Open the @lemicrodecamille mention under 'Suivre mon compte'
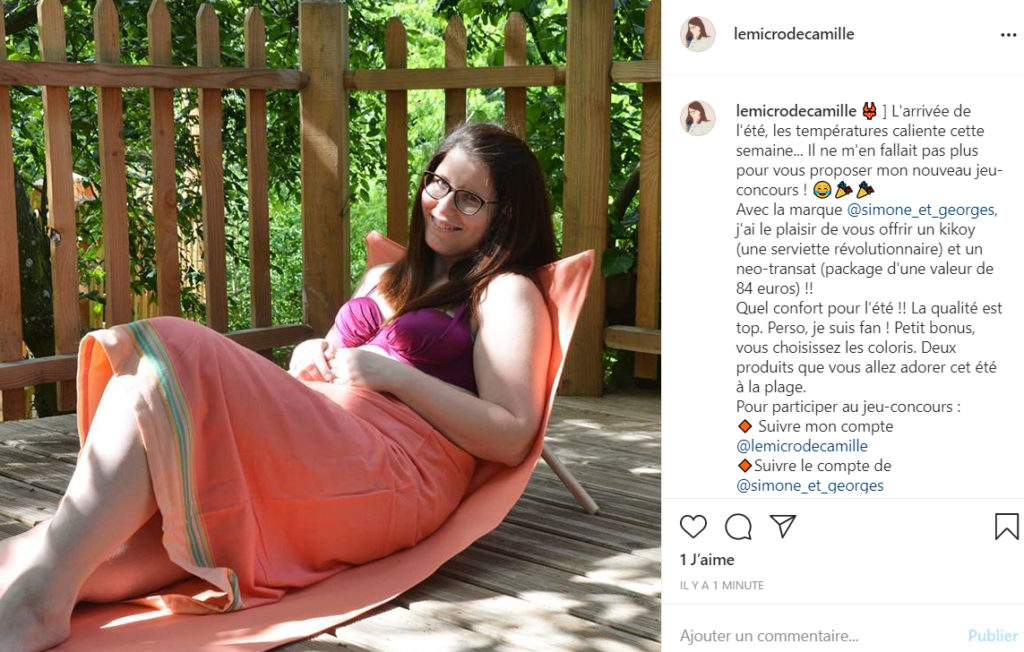The image size is (1024, 652). pos(802,446)
